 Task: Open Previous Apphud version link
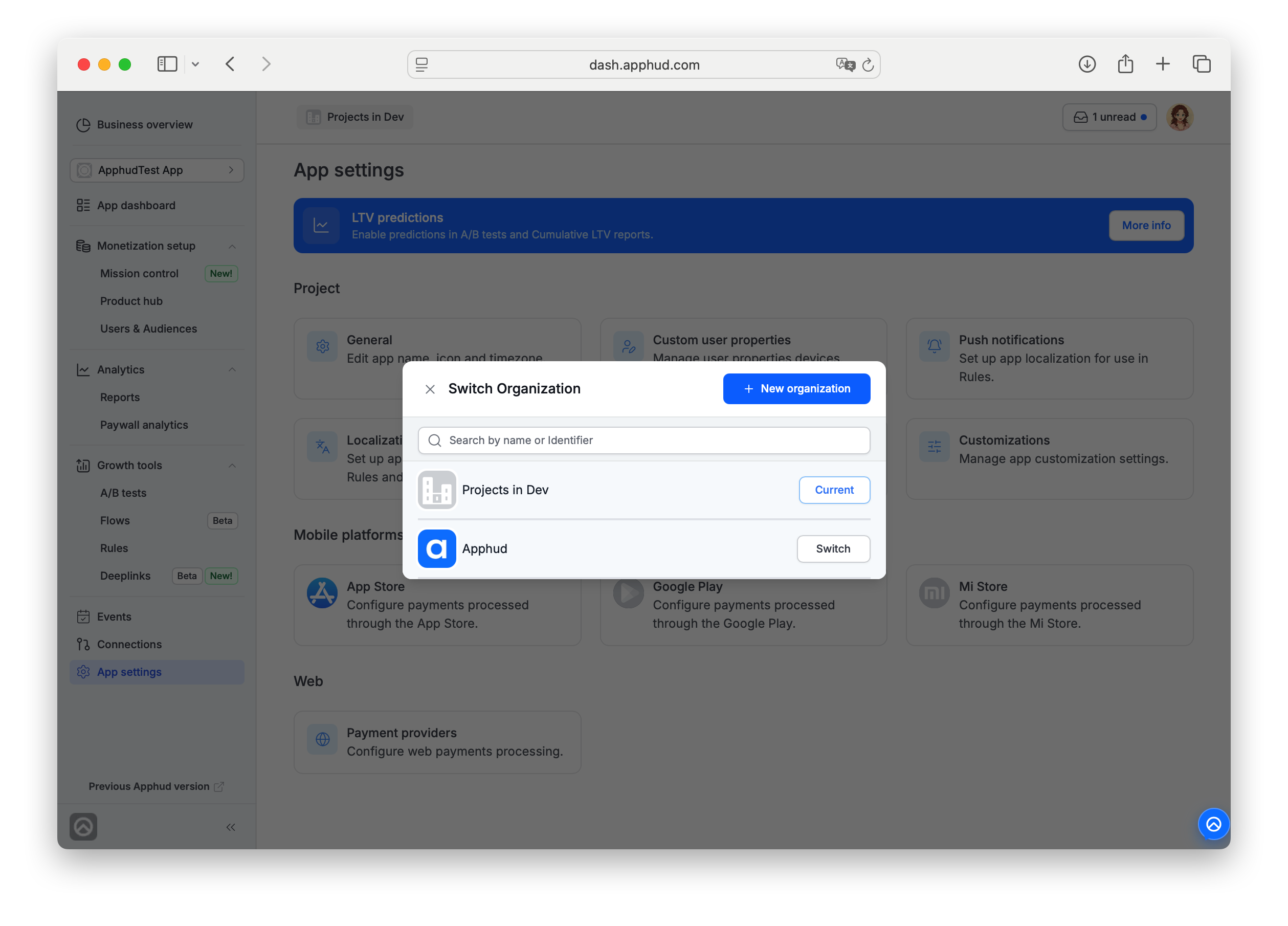click(x=156, y=786)
